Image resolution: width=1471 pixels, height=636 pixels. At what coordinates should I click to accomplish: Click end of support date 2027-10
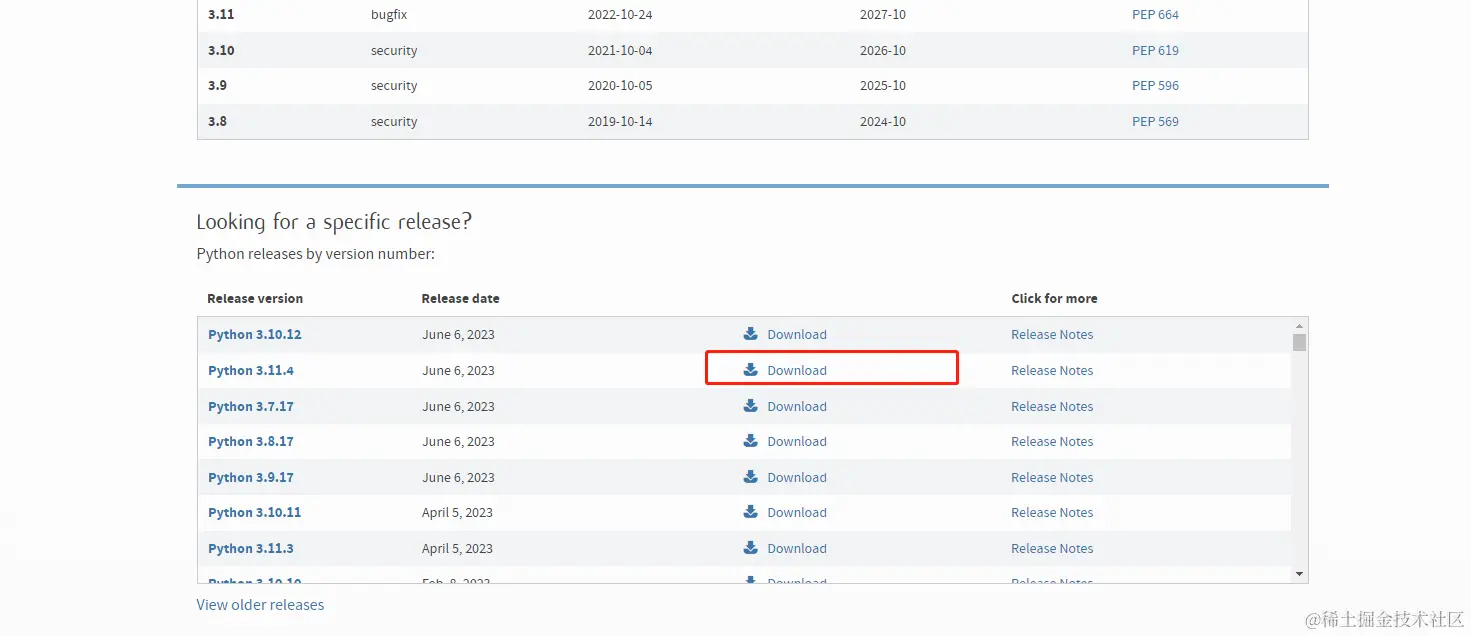883,14
